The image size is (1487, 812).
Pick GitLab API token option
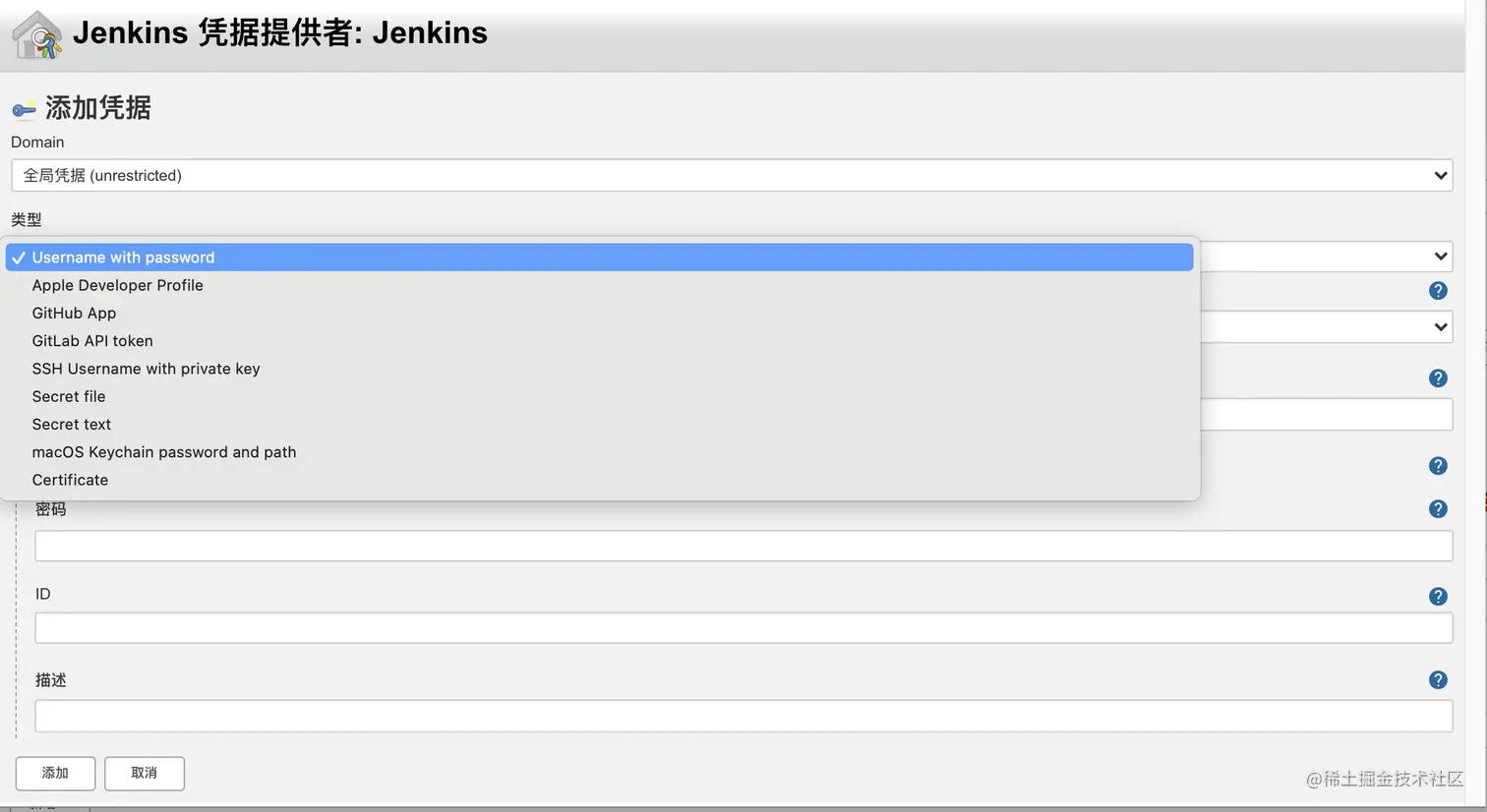click(92, 341)
